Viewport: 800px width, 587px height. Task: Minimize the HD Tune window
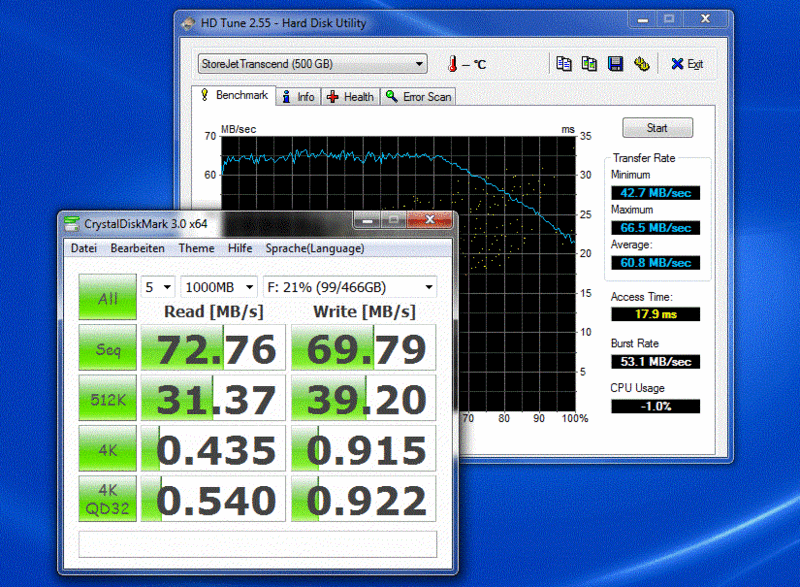pos(642,19)
